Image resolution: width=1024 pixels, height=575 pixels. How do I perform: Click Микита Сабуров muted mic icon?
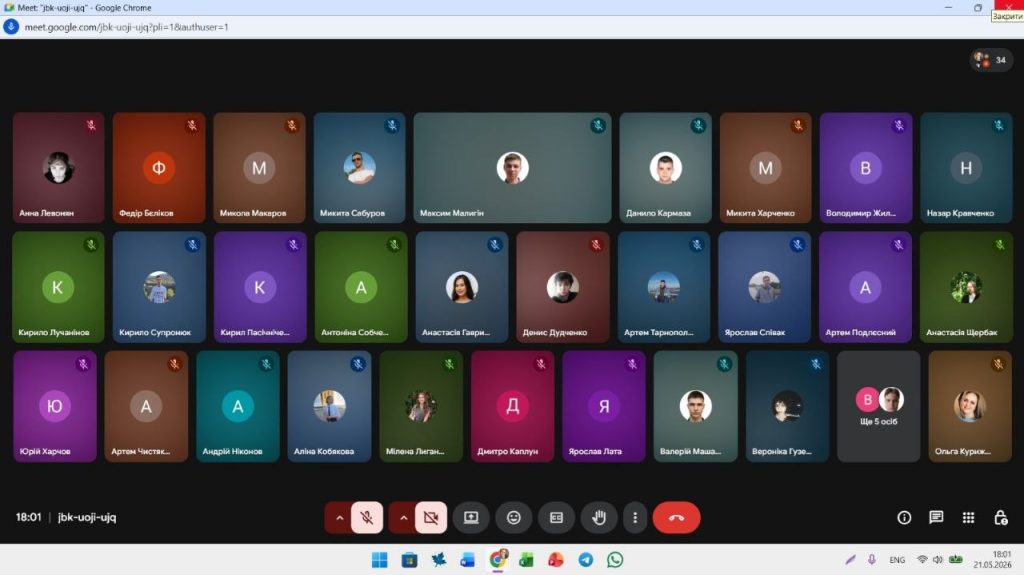click(392, 125)
